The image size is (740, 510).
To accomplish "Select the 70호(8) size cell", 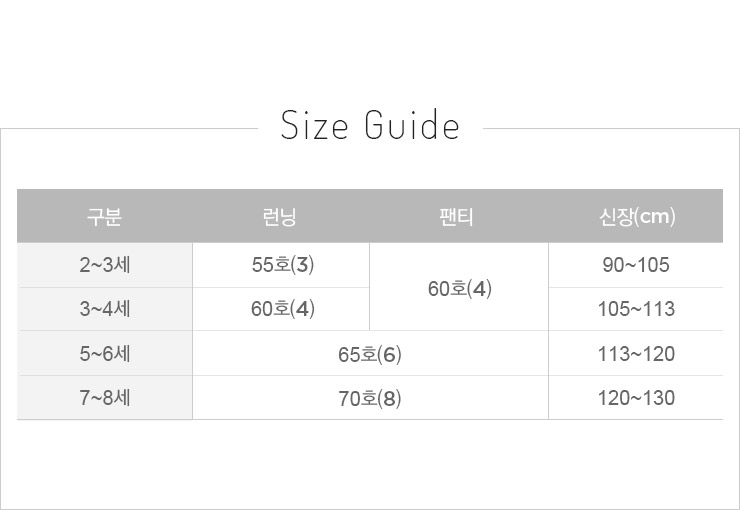I will (370, 398).
